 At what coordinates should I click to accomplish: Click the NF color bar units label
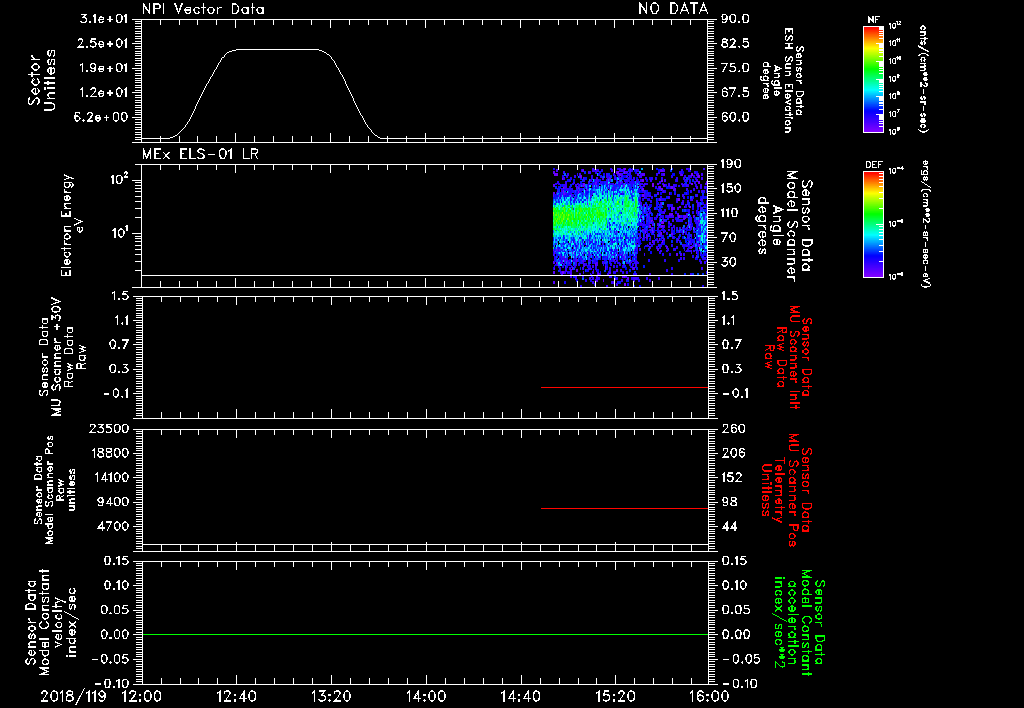click(923, 78)
